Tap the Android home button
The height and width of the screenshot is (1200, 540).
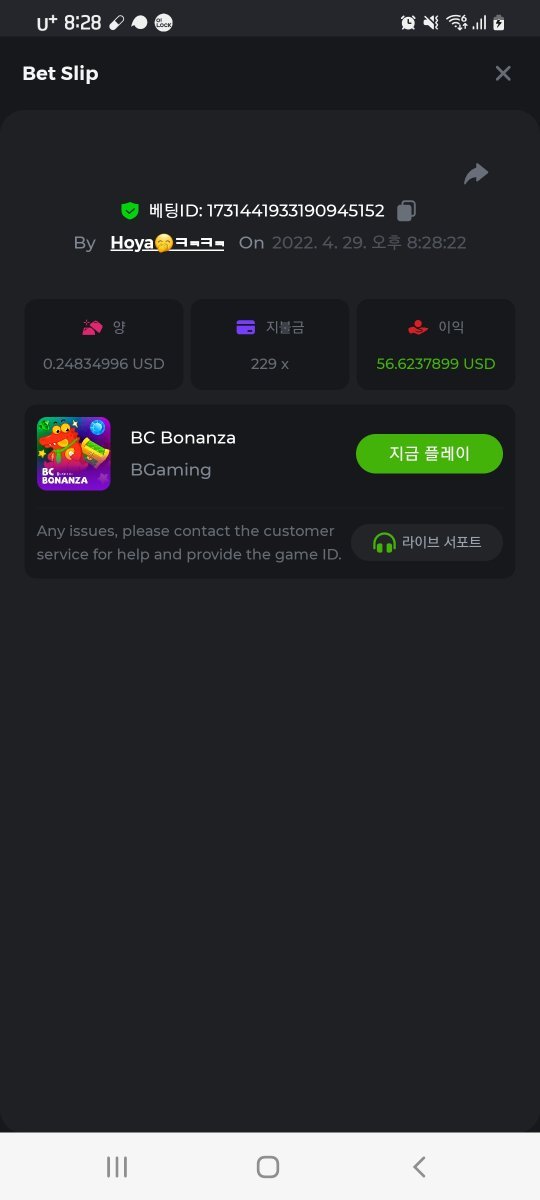tap(268, 1166)
